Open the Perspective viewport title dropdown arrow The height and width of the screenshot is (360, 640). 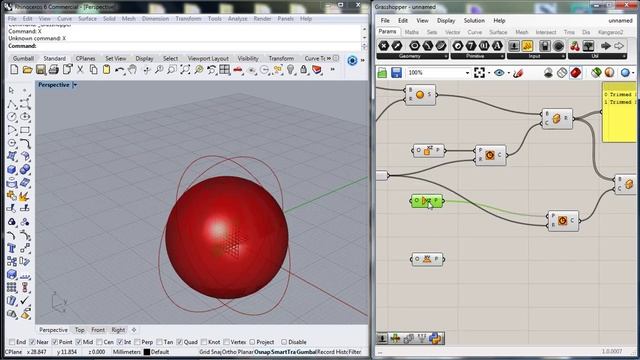click(x=75, y=85)
